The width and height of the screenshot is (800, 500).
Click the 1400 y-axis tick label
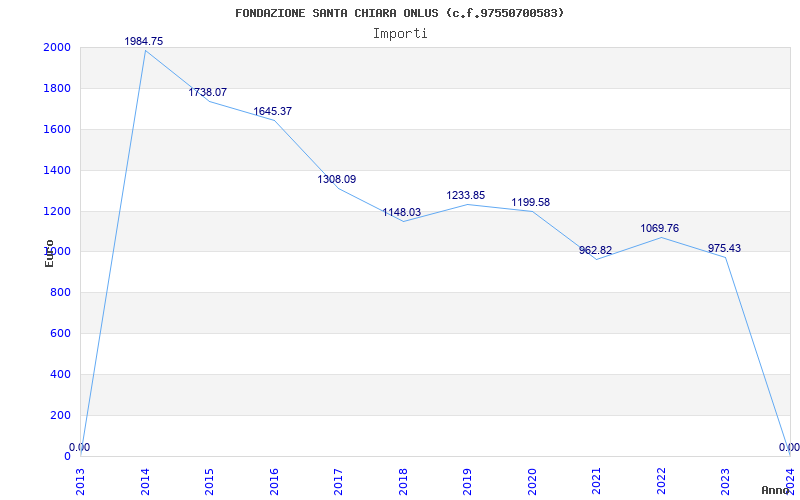click(x=58, y=170)
